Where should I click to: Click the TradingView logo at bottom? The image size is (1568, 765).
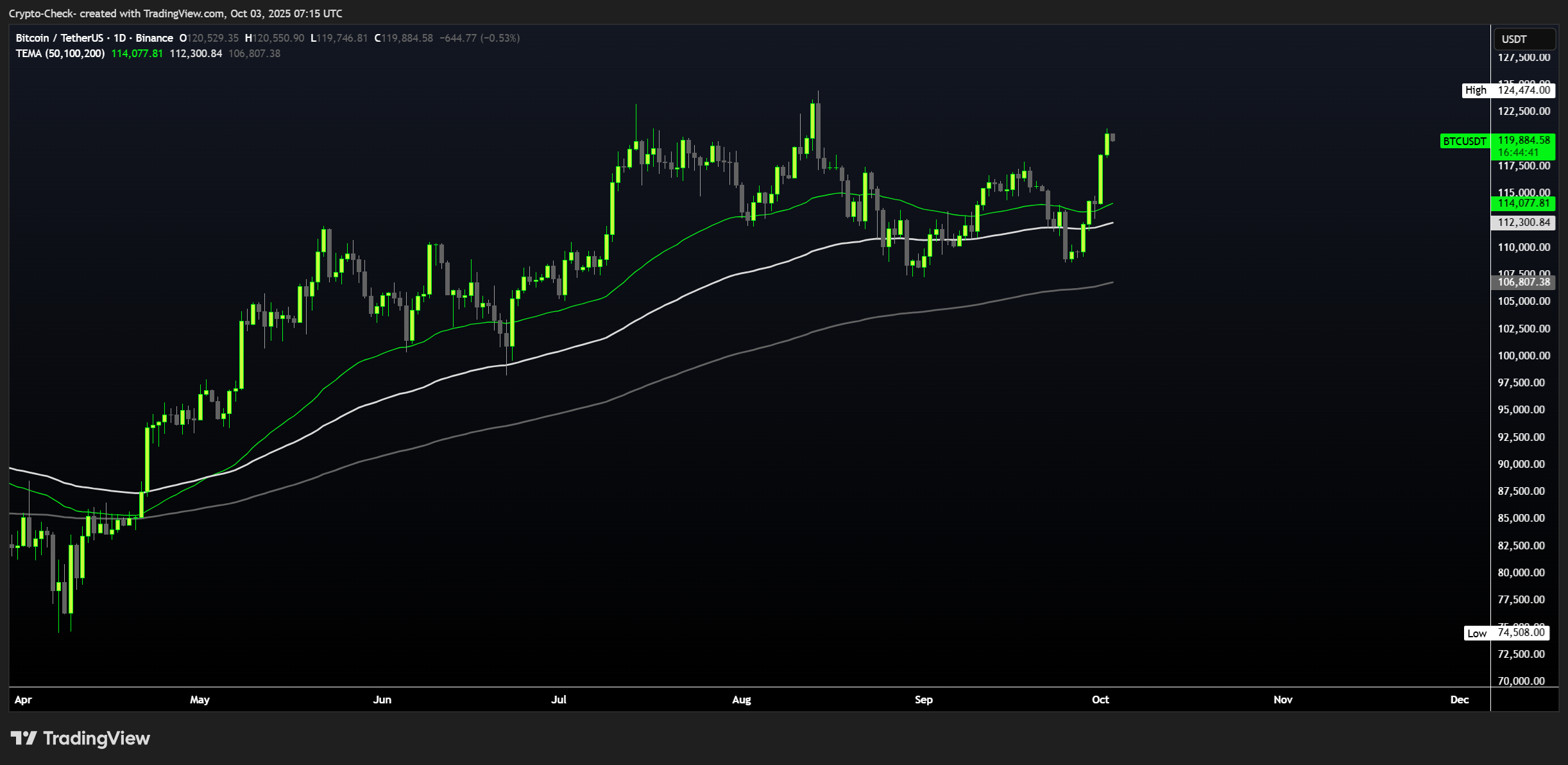point(80,738)
